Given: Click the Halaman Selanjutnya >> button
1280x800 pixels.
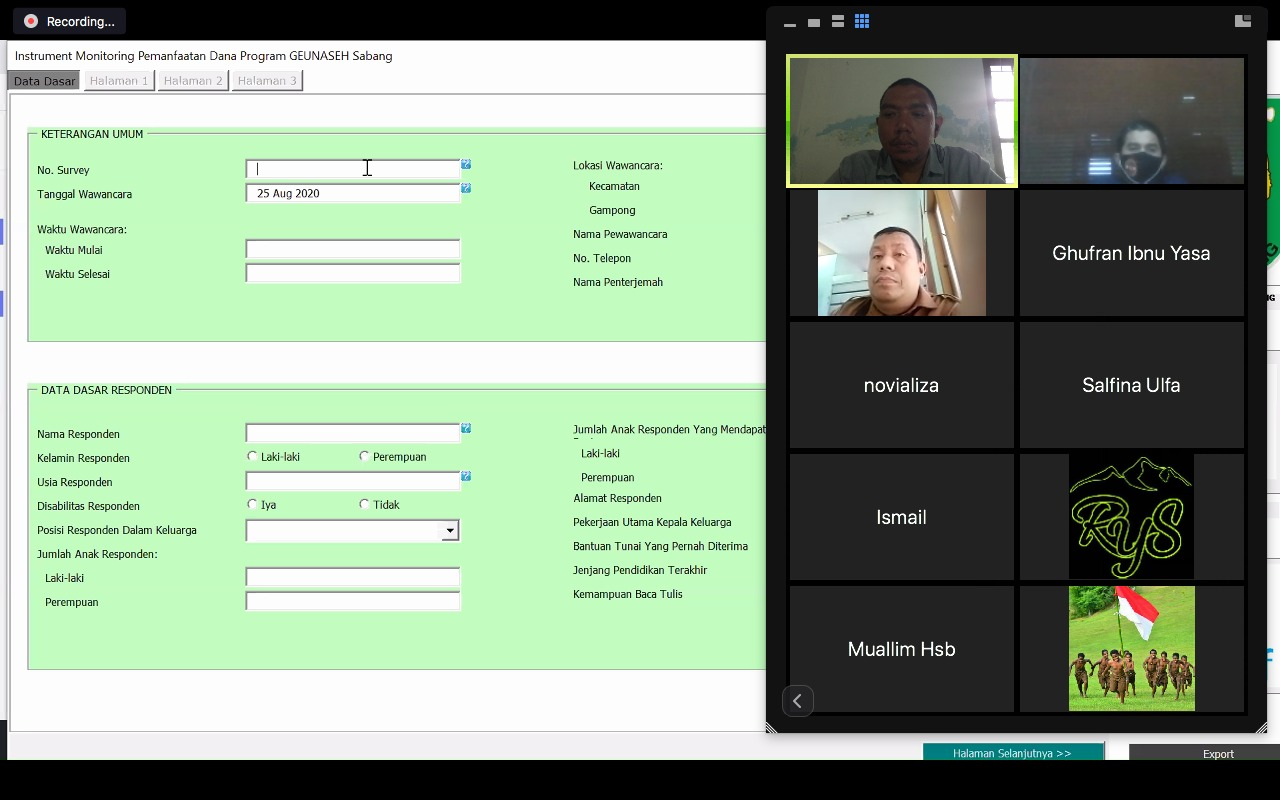Looking at the screenshot, I should [x=1012, y=753].
